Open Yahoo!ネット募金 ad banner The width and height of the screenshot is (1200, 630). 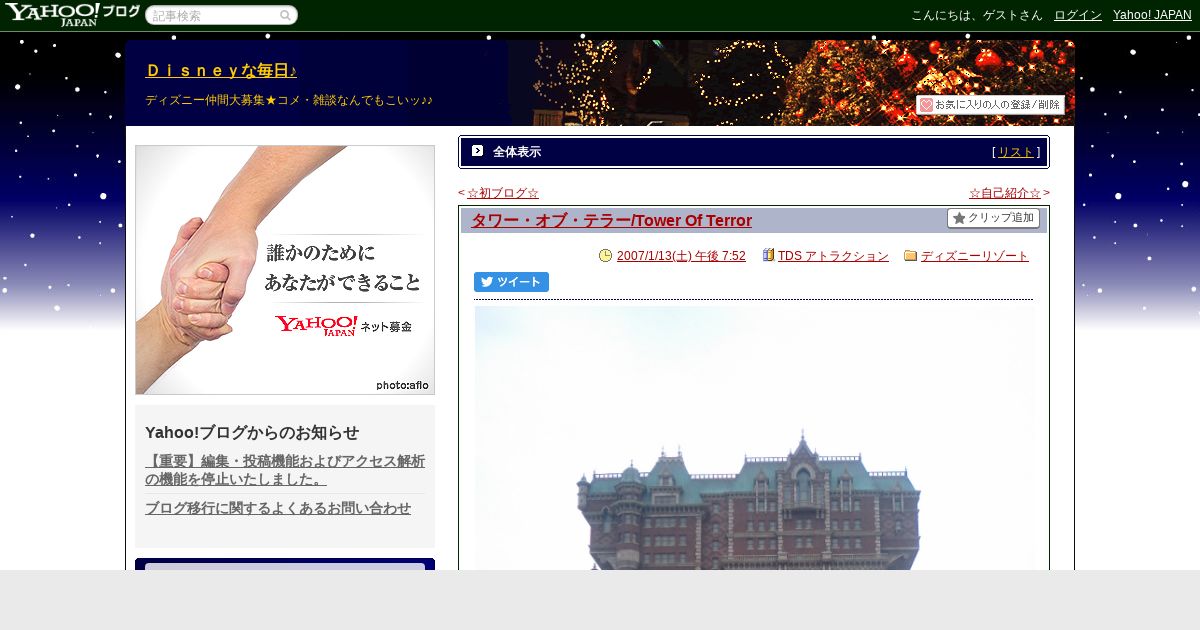285,270
